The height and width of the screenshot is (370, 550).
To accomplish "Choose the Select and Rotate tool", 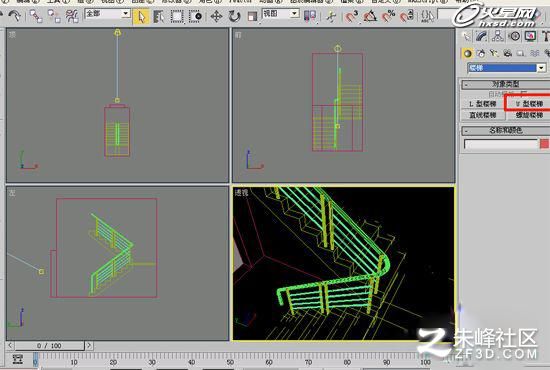I will (x=234, y=16).
